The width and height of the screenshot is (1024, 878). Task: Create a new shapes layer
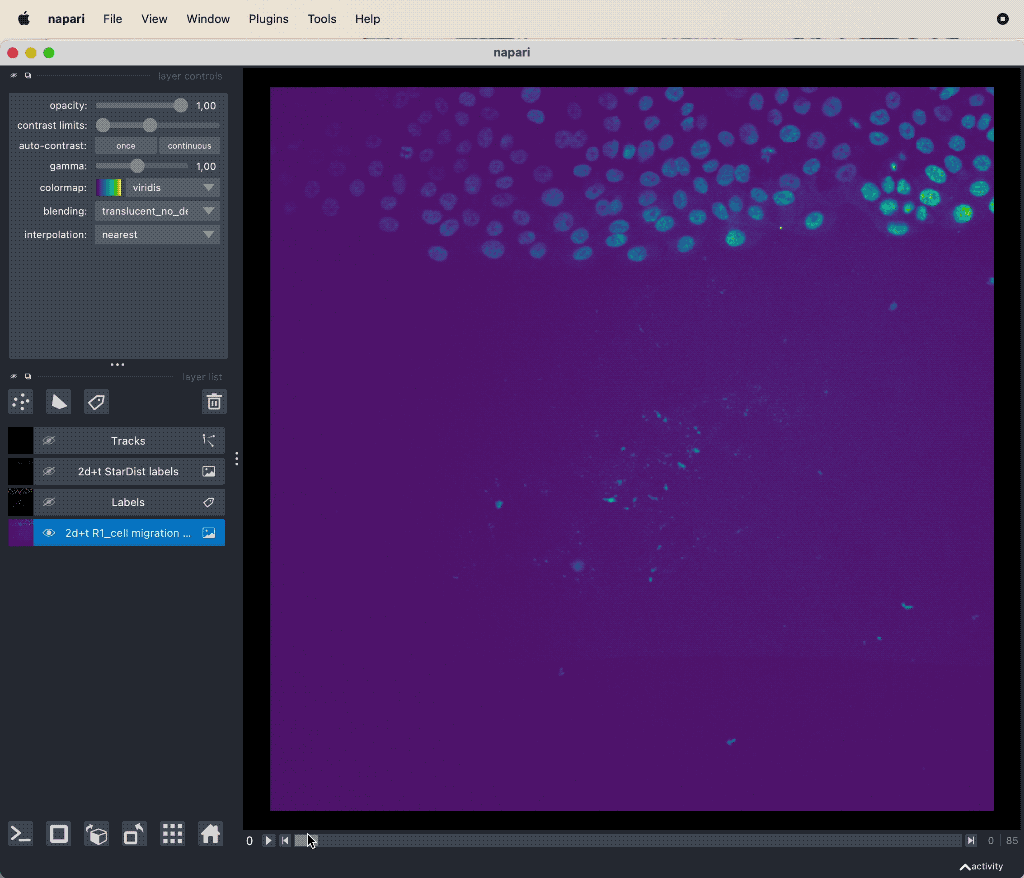(x=58, y=402)
